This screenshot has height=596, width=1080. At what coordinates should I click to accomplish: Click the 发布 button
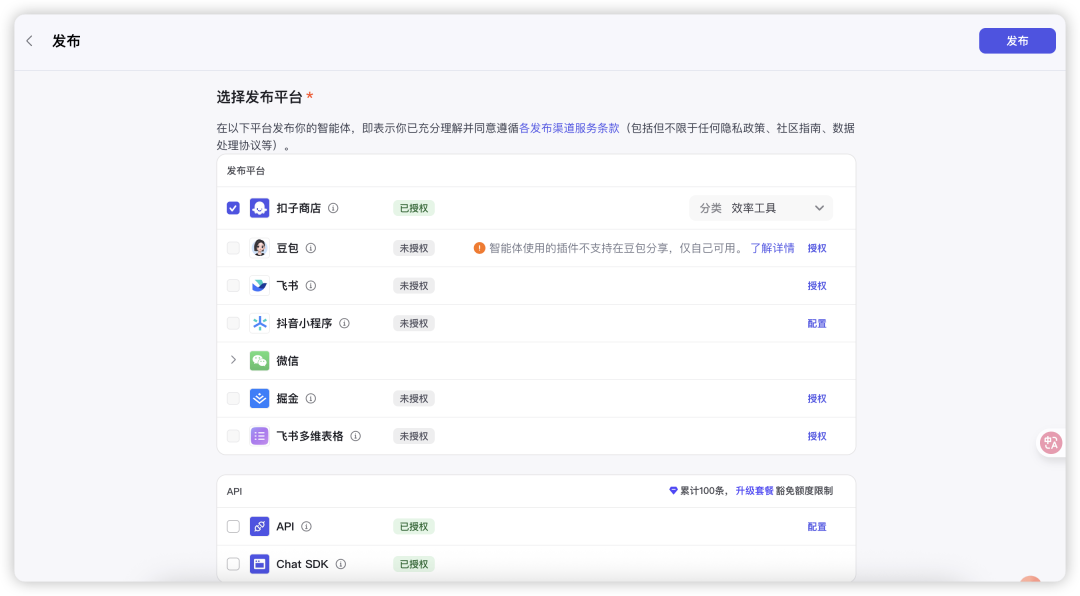tap(1017, 40)
